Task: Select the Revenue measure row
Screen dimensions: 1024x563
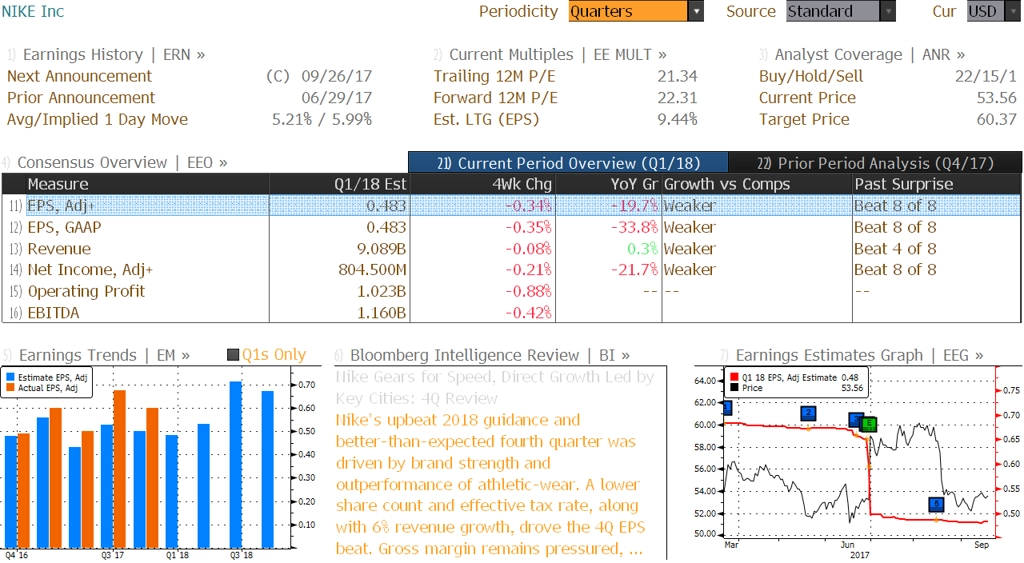Action: pyautogui.click(x=511, y=249)
